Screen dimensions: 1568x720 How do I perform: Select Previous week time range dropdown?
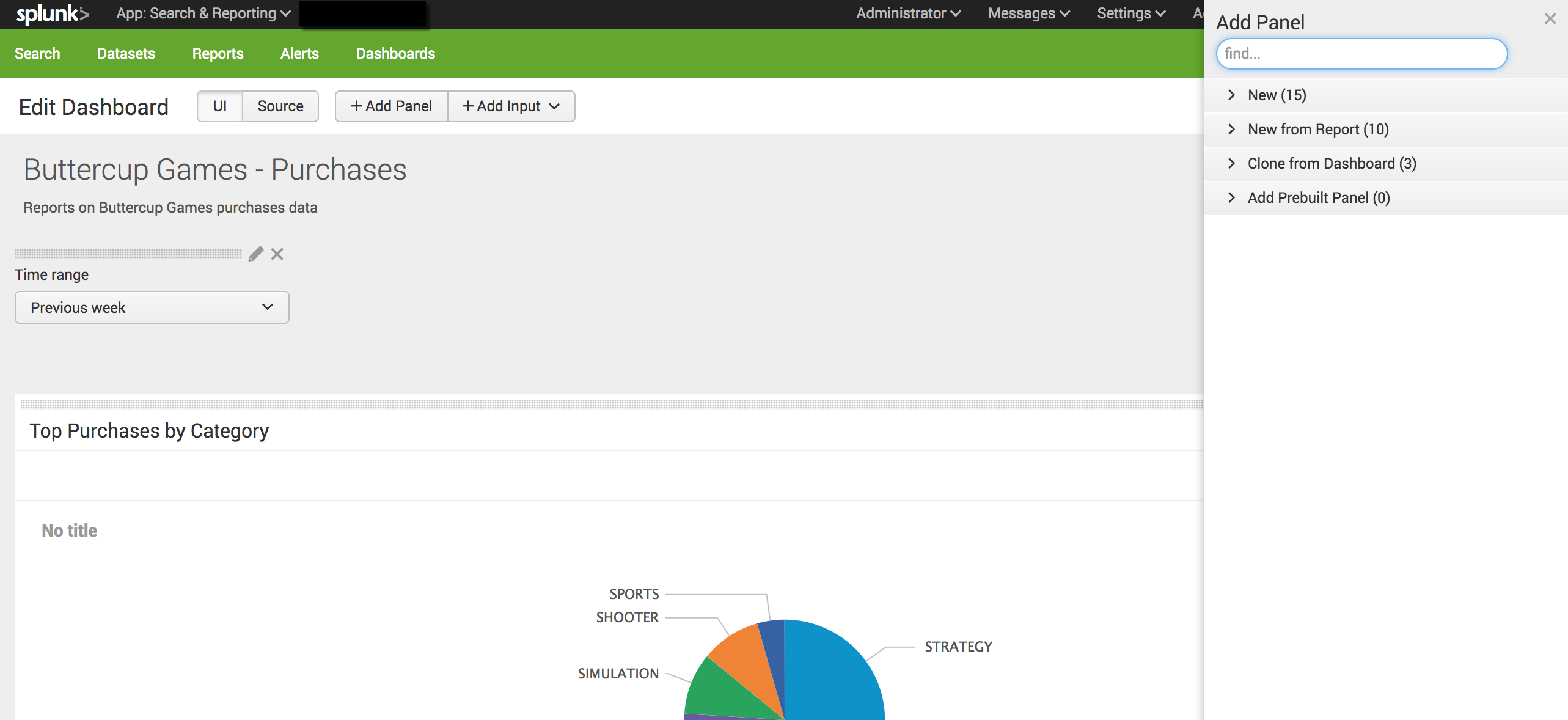[x=152, y=307]
